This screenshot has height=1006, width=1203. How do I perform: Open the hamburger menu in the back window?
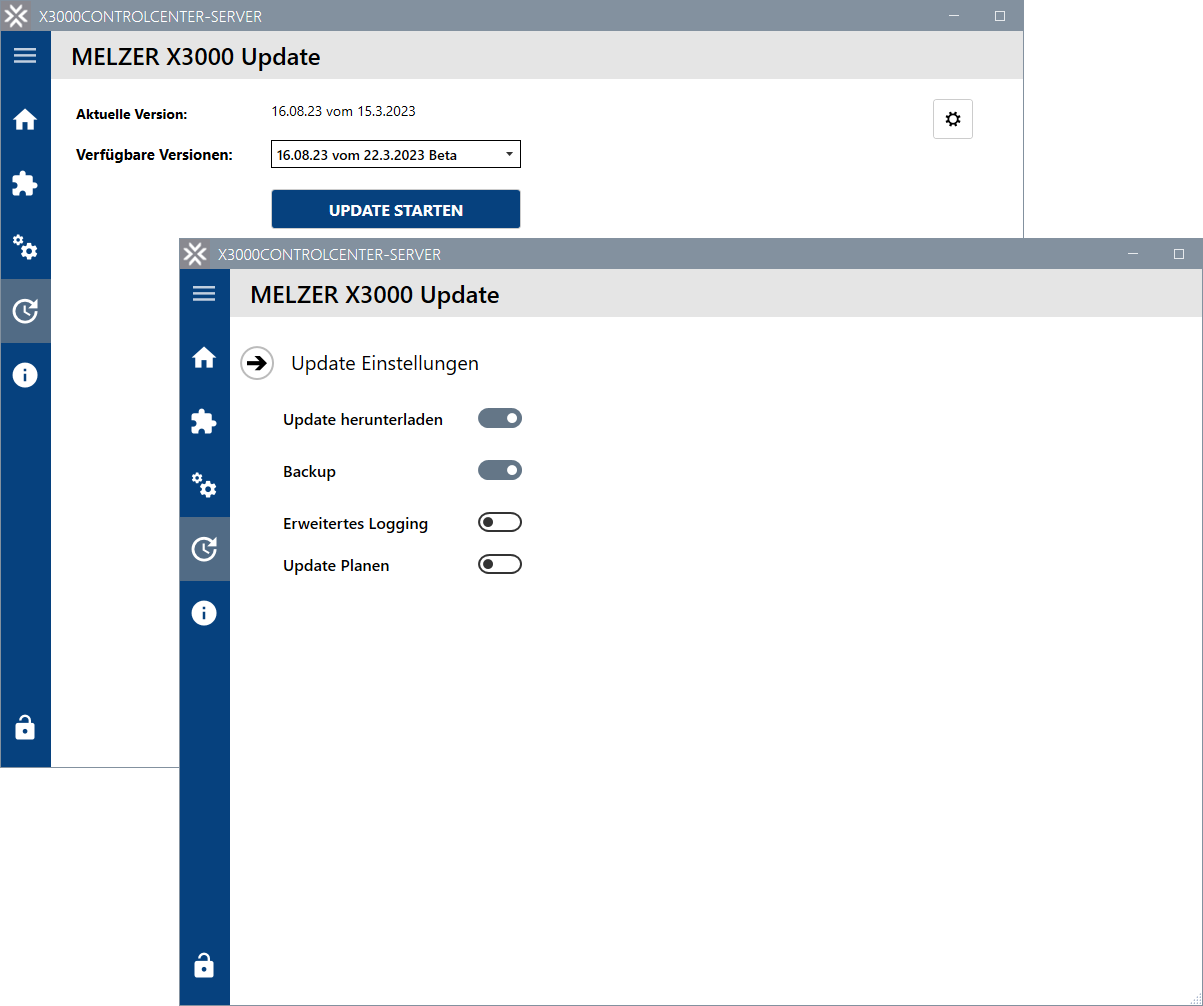[x=25, y=55]
